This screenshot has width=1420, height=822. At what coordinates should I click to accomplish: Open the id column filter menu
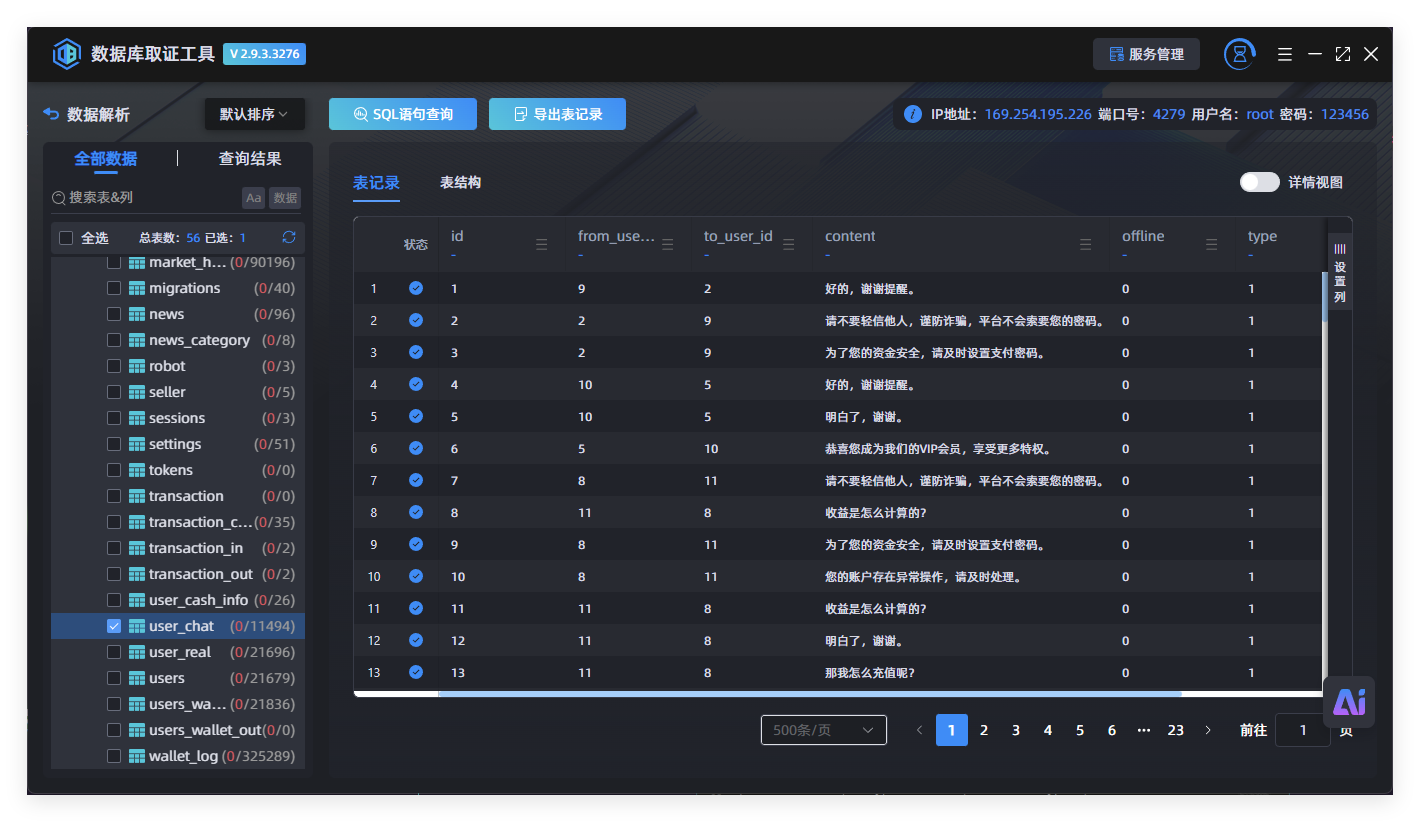click(x=542, y=244)
